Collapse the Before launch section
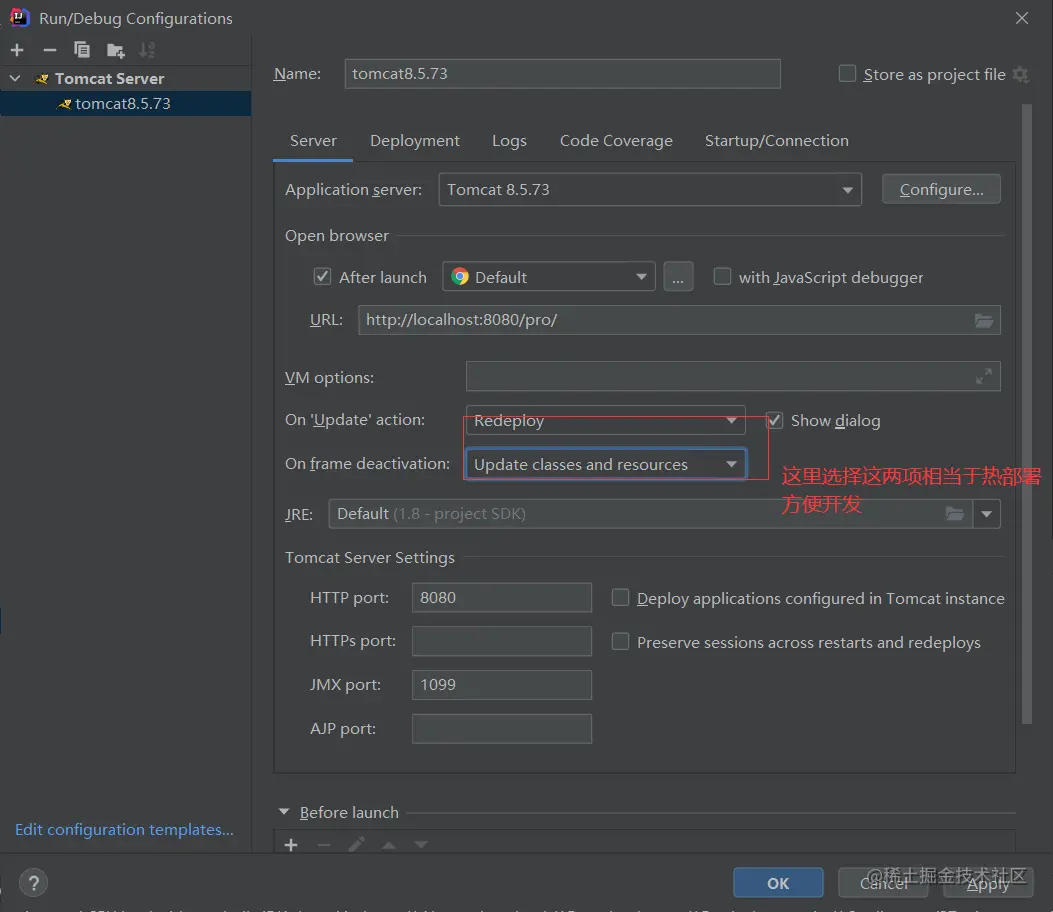The image size is (1053, 912). [x=284, y=812]
